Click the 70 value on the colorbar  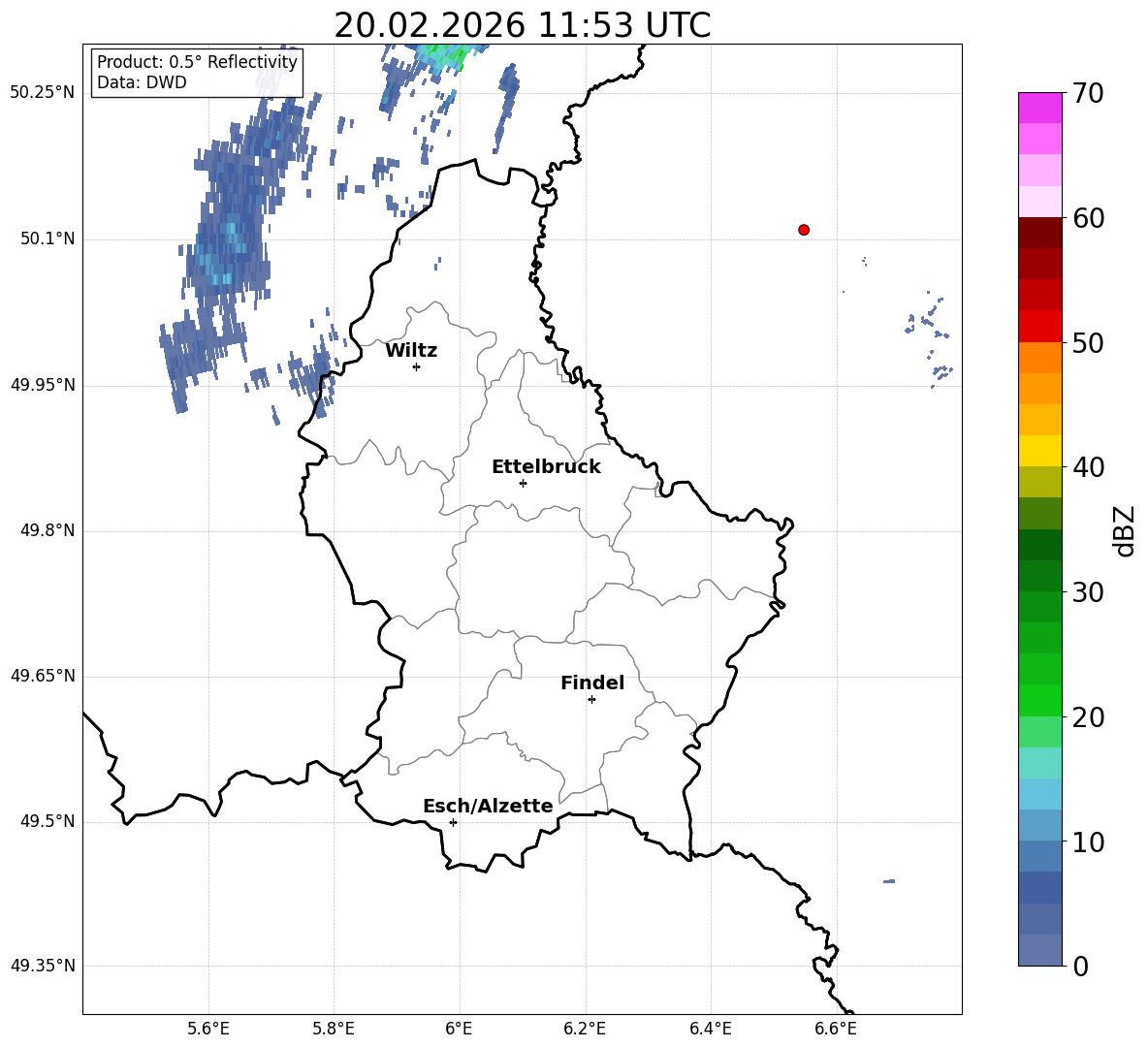(x=1088, y=93)
